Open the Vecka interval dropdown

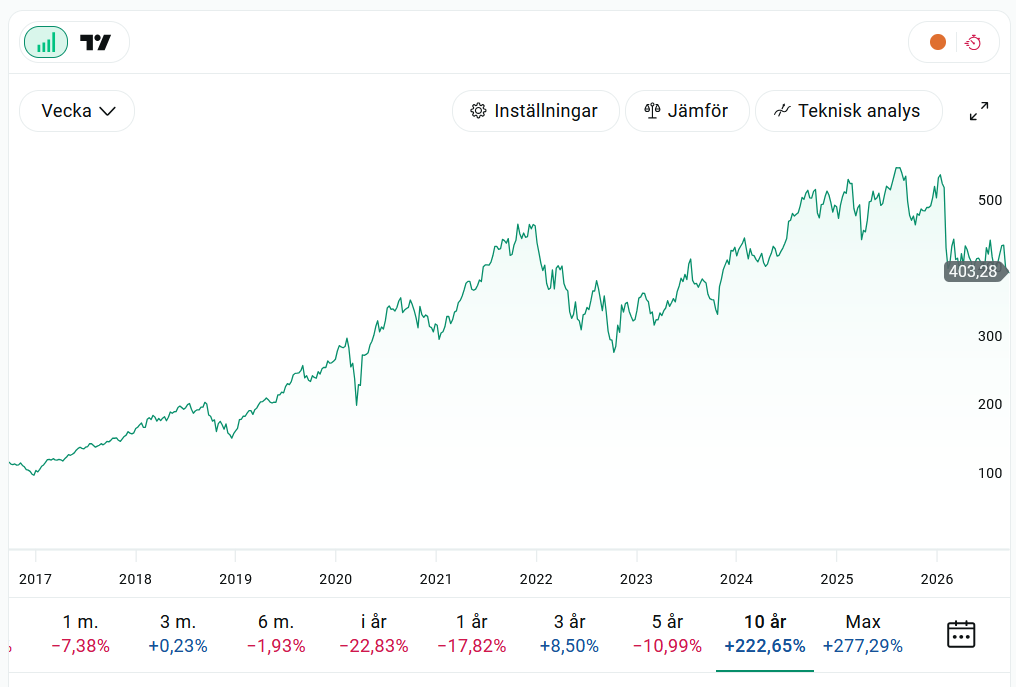coord(77,111)
